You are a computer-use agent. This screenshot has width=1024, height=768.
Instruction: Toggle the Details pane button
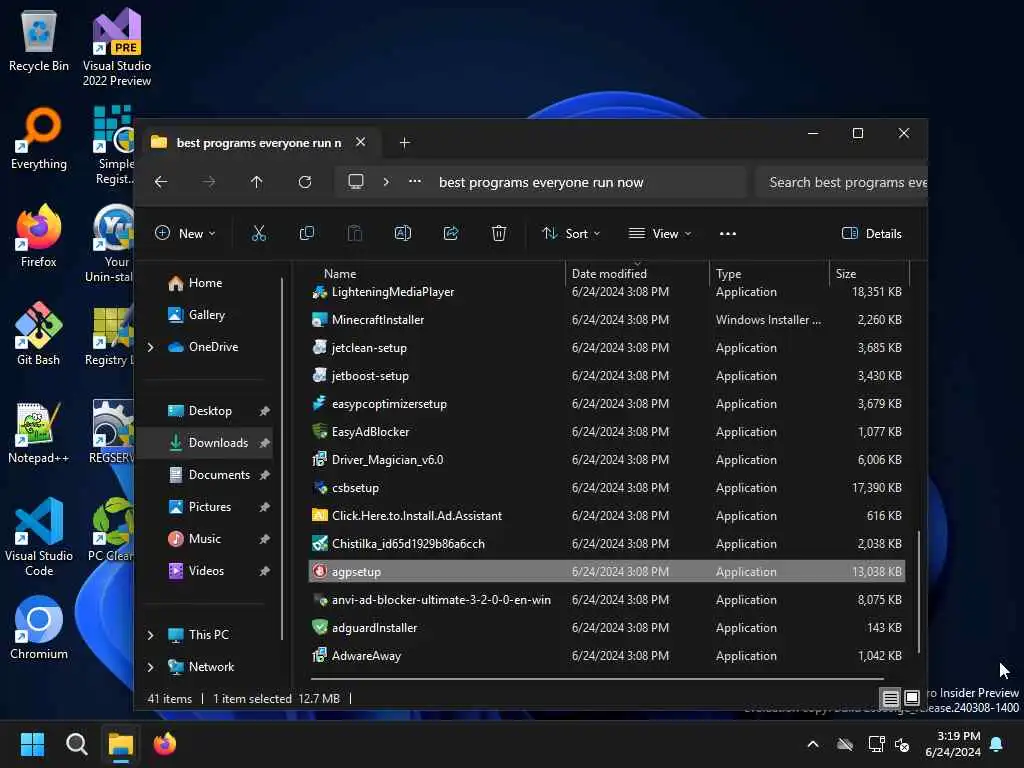(872, 233)
